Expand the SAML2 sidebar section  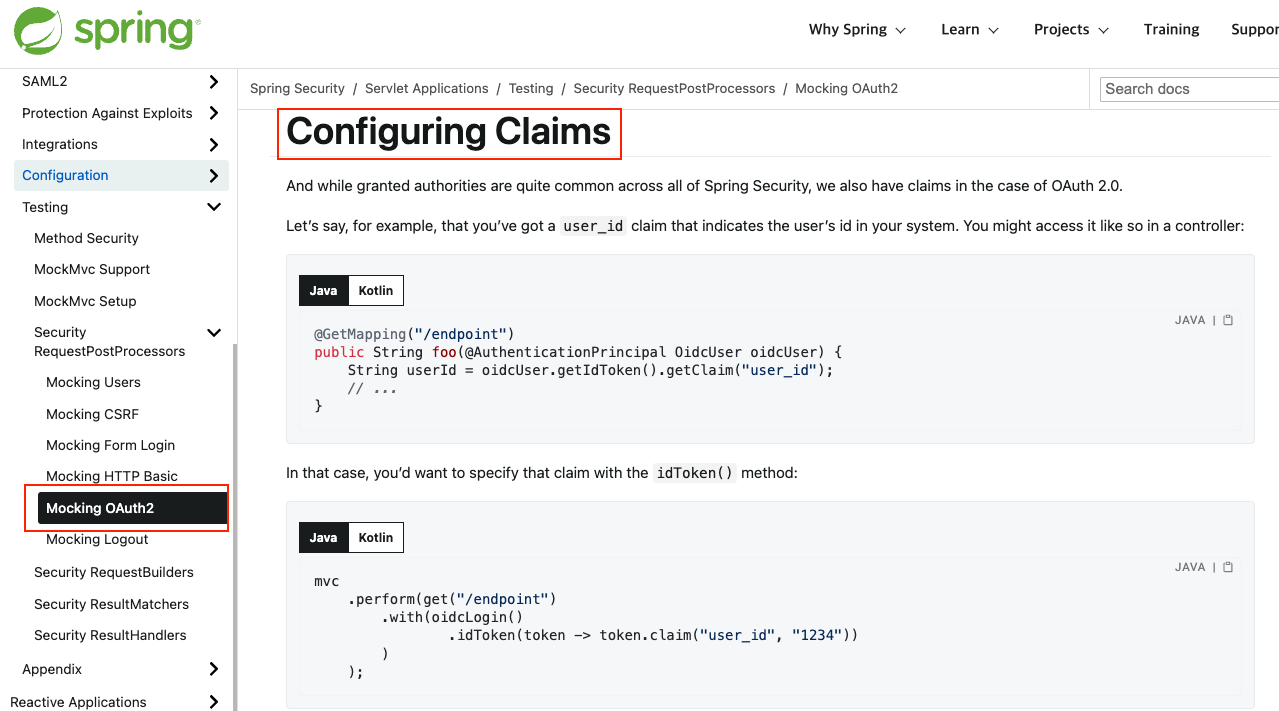[214, 82]
